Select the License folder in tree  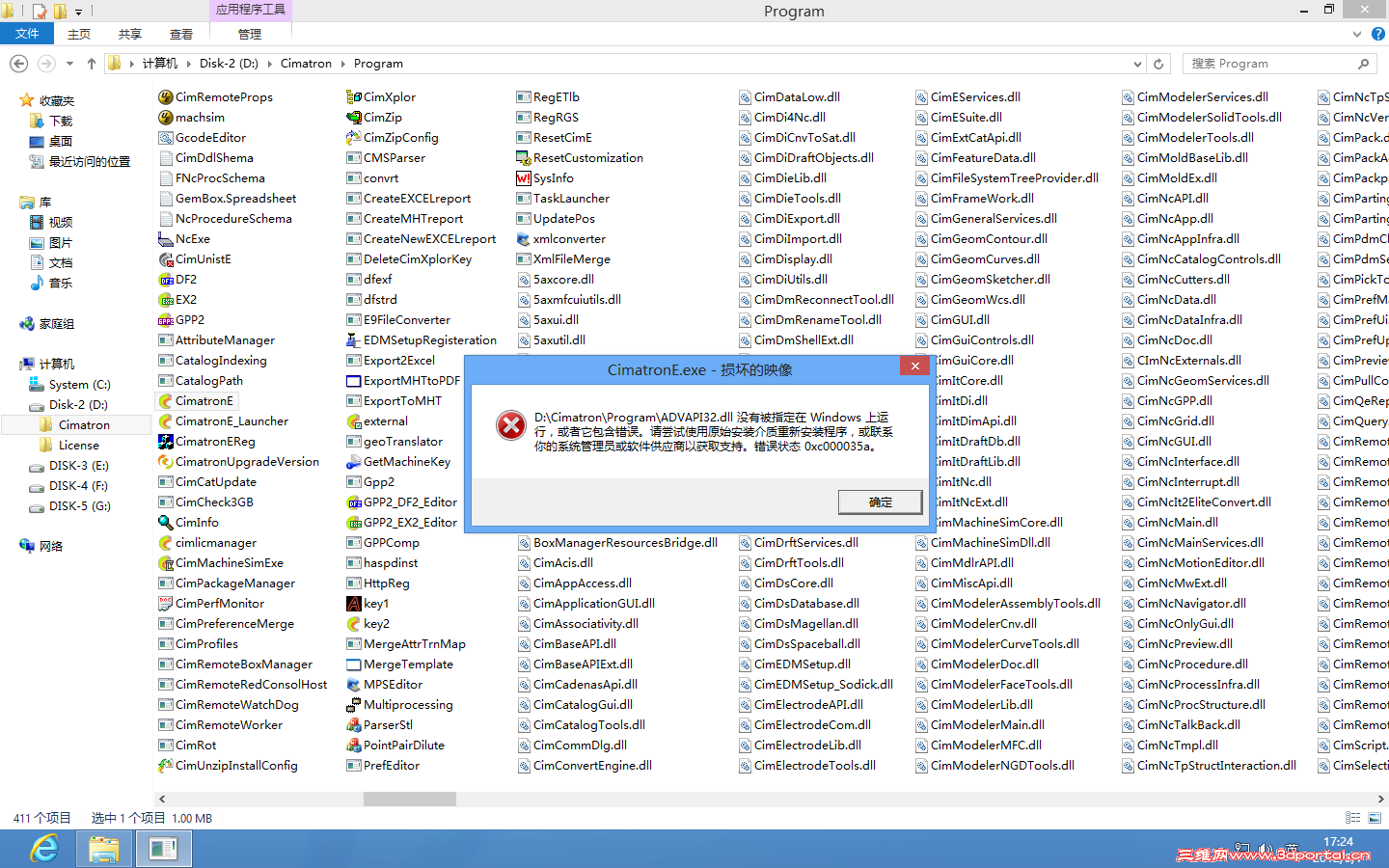79,446
